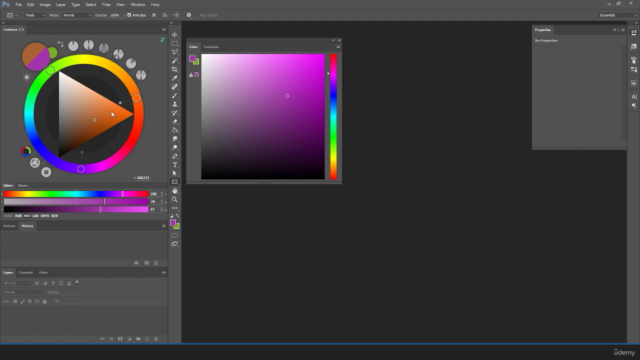
Task: Open the Color panel flyout menu
Action: pyautogui.click(x=338, y=47)
